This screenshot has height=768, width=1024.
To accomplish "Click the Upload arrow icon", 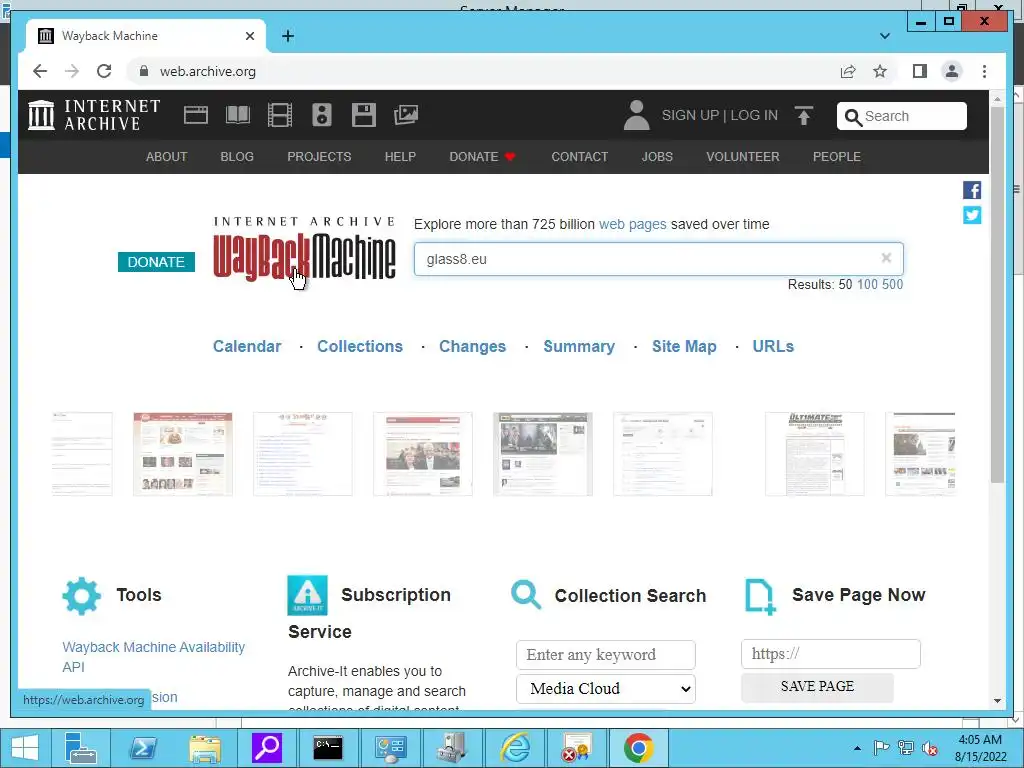I will click(x=804, y=116).
